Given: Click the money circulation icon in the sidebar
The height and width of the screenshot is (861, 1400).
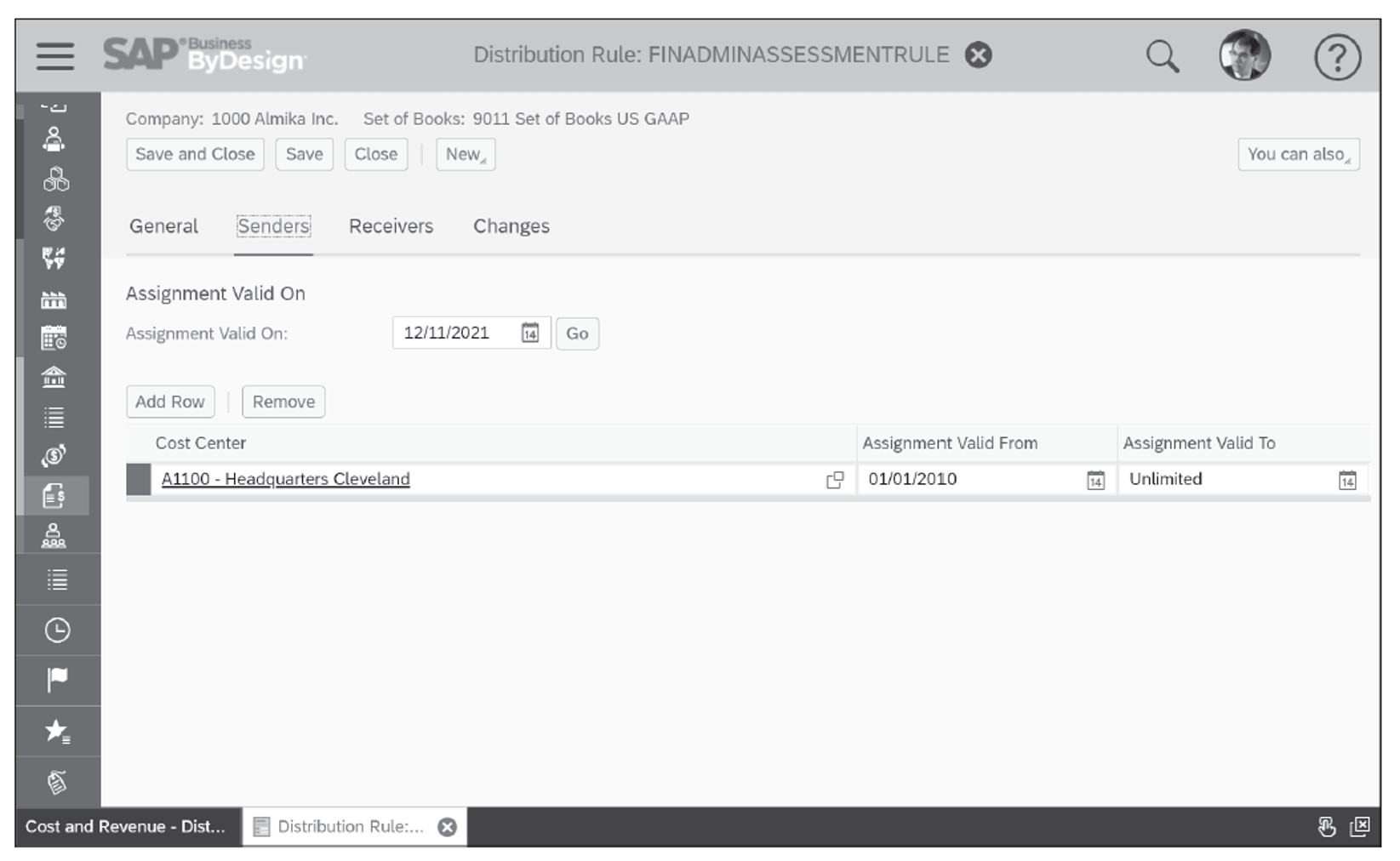Looking at the screenshot, I should (x=54, y=456).
